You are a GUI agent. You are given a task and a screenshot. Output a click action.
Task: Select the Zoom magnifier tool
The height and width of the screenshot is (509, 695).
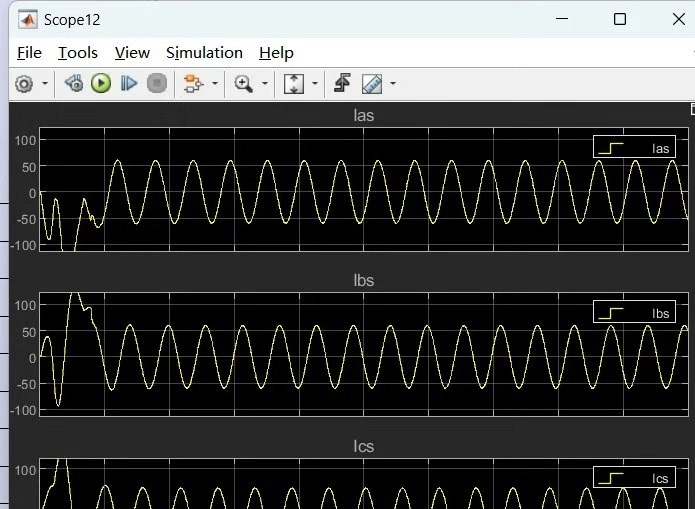point(243,83)
